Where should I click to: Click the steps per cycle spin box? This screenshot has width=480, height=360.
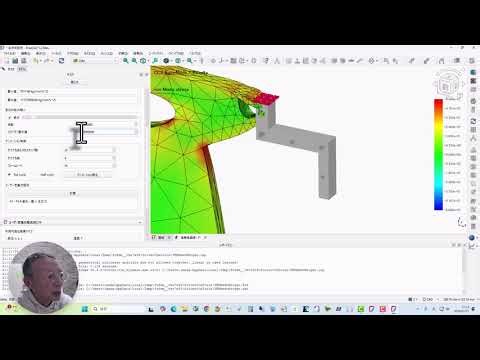[90, 150]
